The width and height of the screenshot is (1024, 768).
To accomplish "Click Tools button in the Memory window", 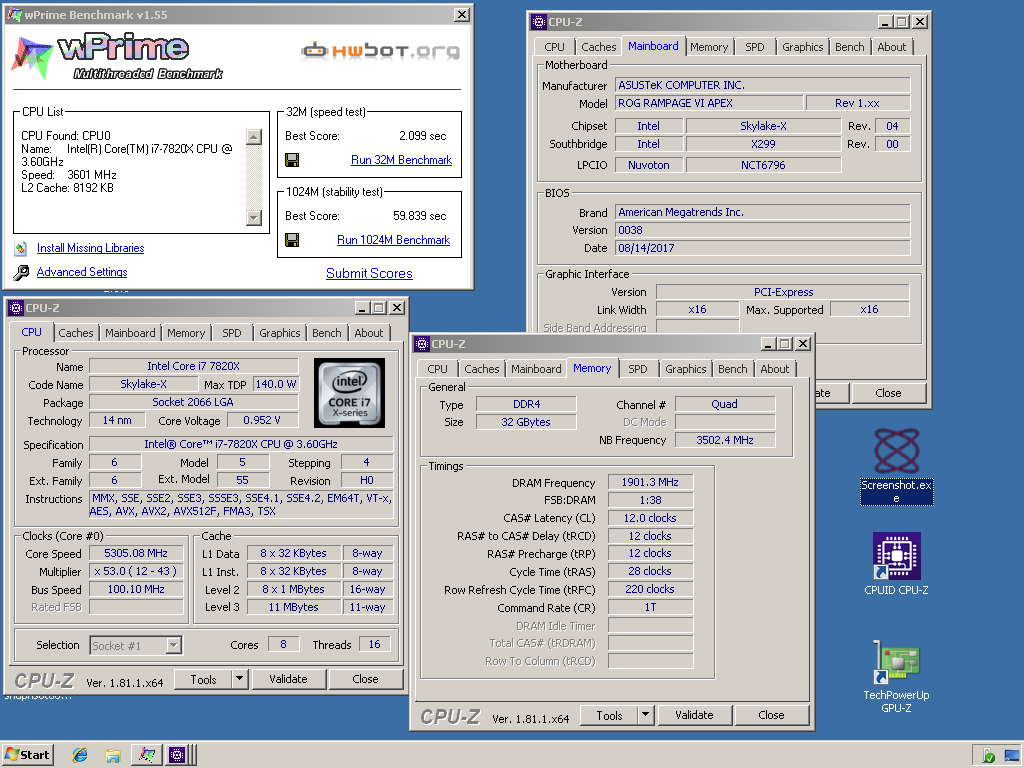I will pyautogui.click(x=609, y=715).
